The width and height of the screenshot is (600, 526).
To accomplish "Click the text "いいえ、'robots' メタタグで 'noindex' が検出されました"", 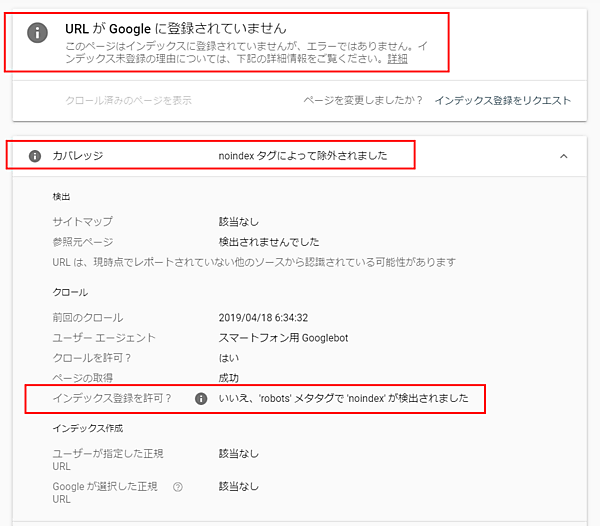I will 343,398.
